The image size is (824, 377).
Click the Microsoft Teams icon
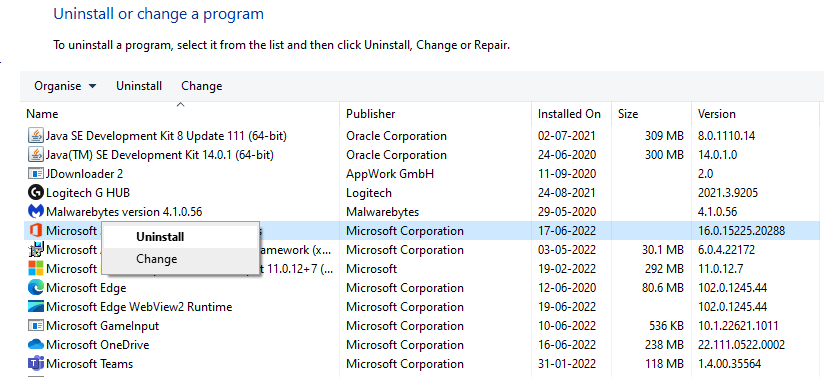(35, 363)
